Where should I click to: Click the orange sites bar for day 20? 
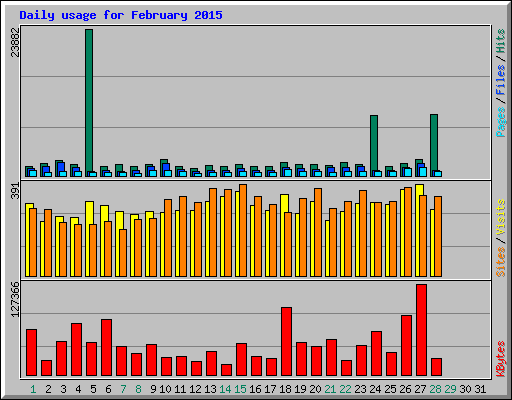318,232
